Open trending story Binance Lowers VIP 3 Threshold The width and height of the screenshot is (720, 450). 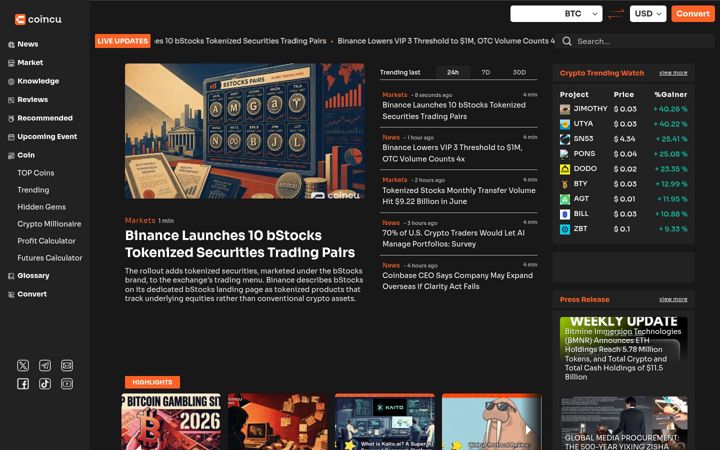(x=452, y=153)
